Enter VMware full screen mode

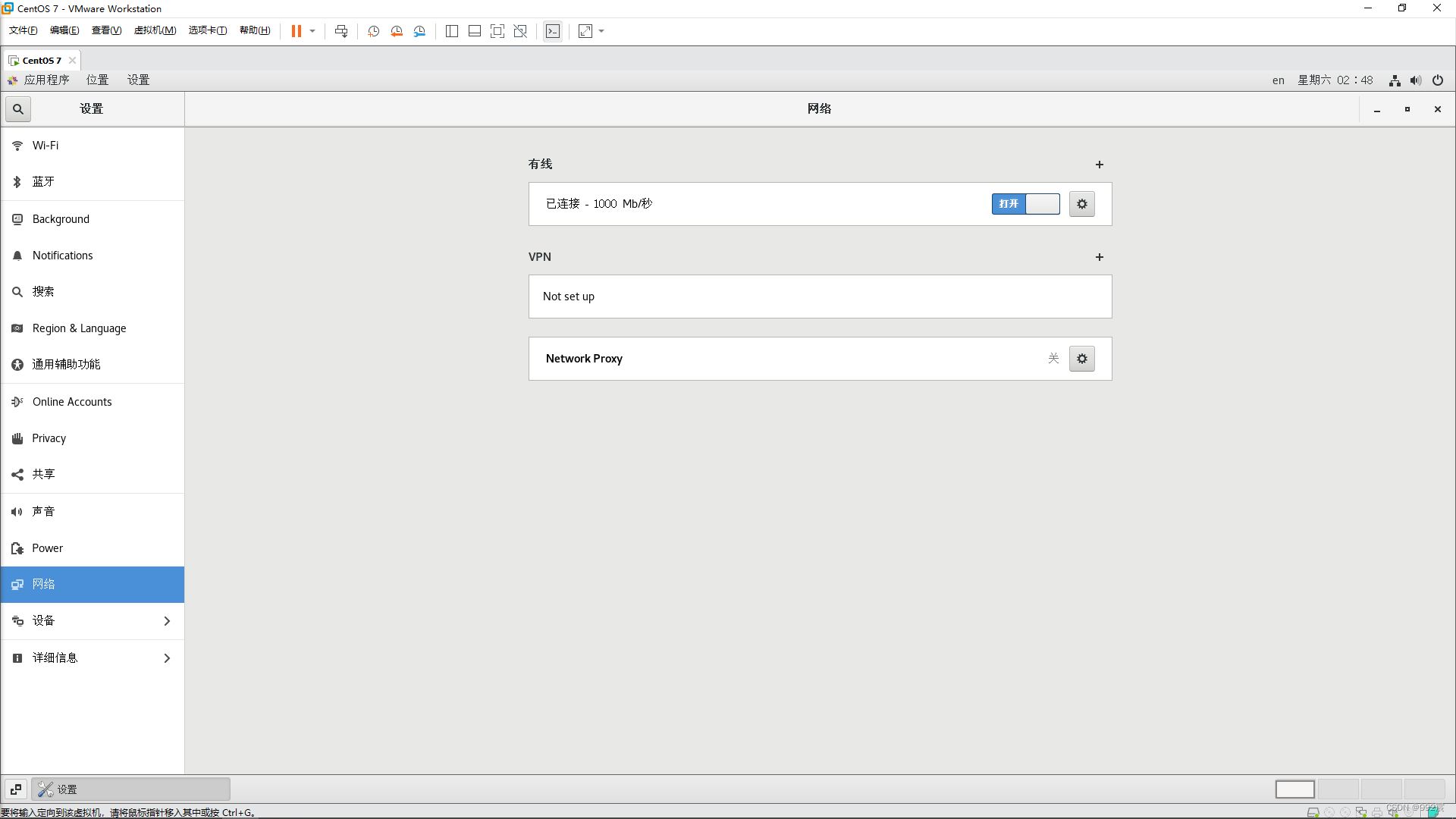pyautogui.click(x=497, y=31)
